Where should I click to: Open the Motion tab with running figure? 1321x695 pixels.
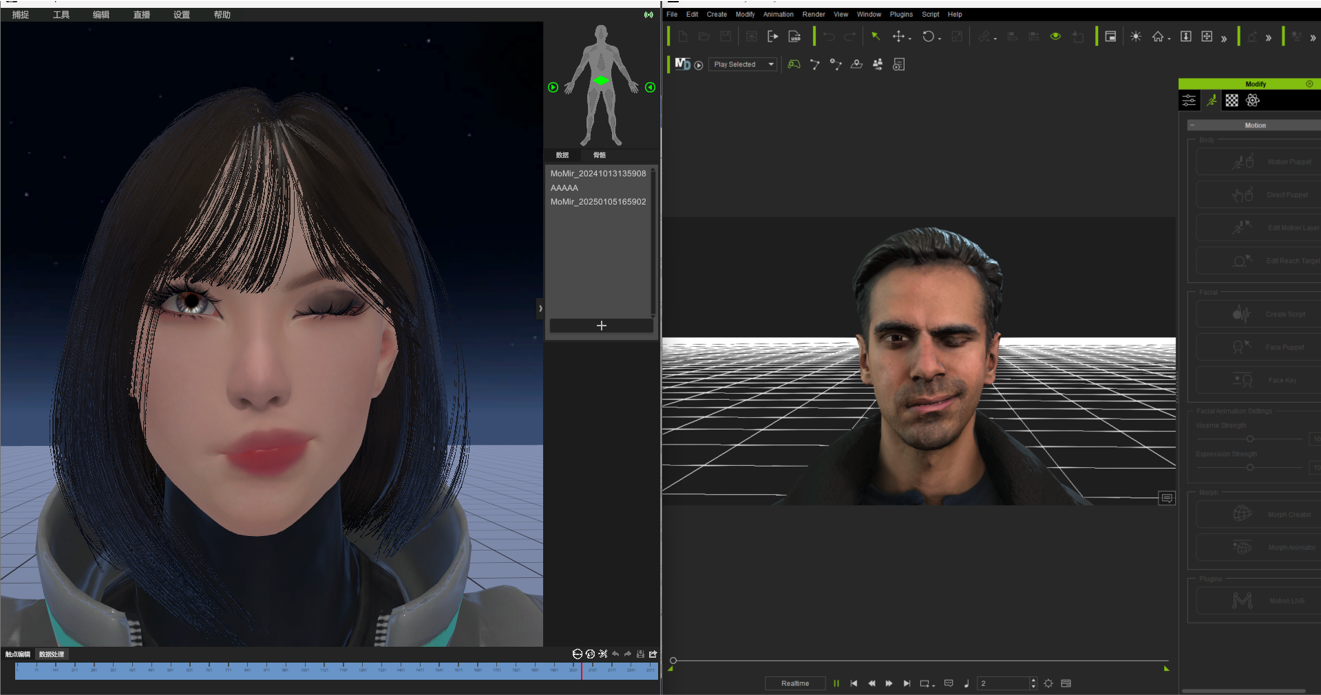click(x=1211, y=101)
